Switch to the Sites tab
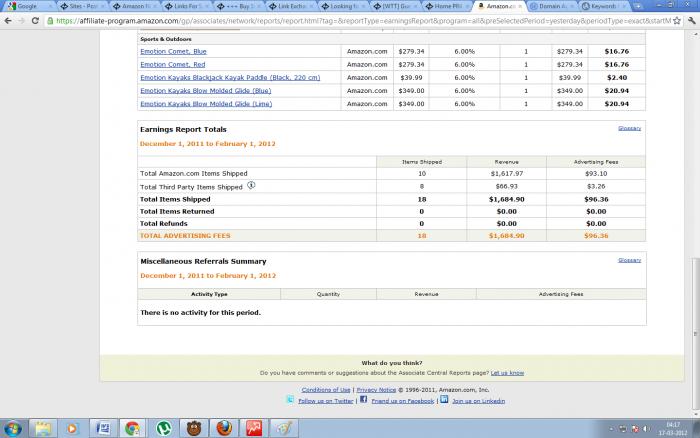Screen dimensions: 700x438 pos(83,6)
